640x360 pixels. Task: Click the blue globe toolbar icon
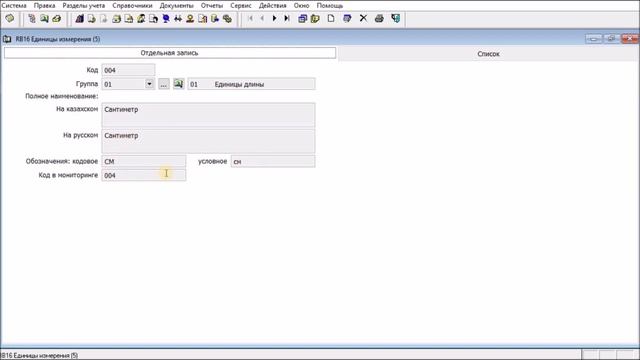166,19
